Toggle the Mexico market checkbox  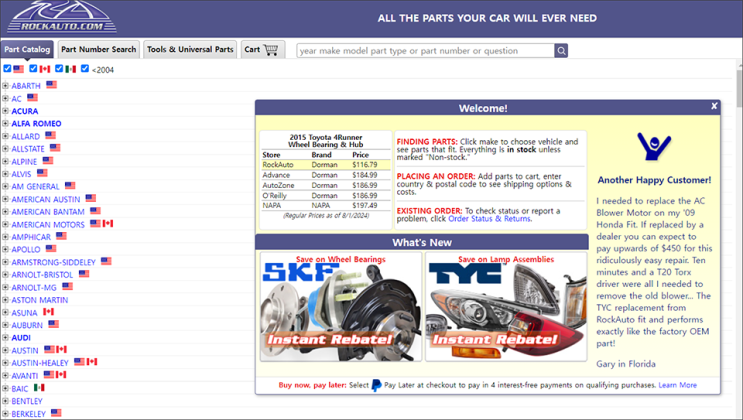59,69
